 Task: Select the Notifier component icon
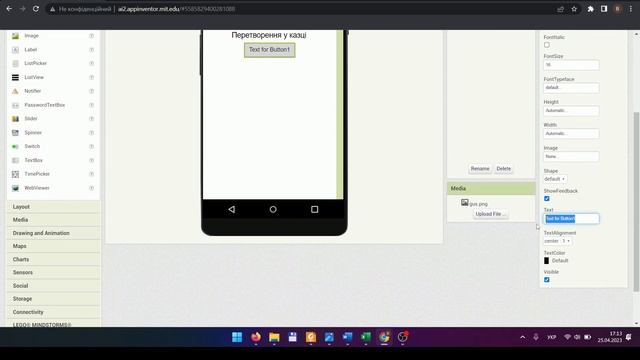coord(16,91)
